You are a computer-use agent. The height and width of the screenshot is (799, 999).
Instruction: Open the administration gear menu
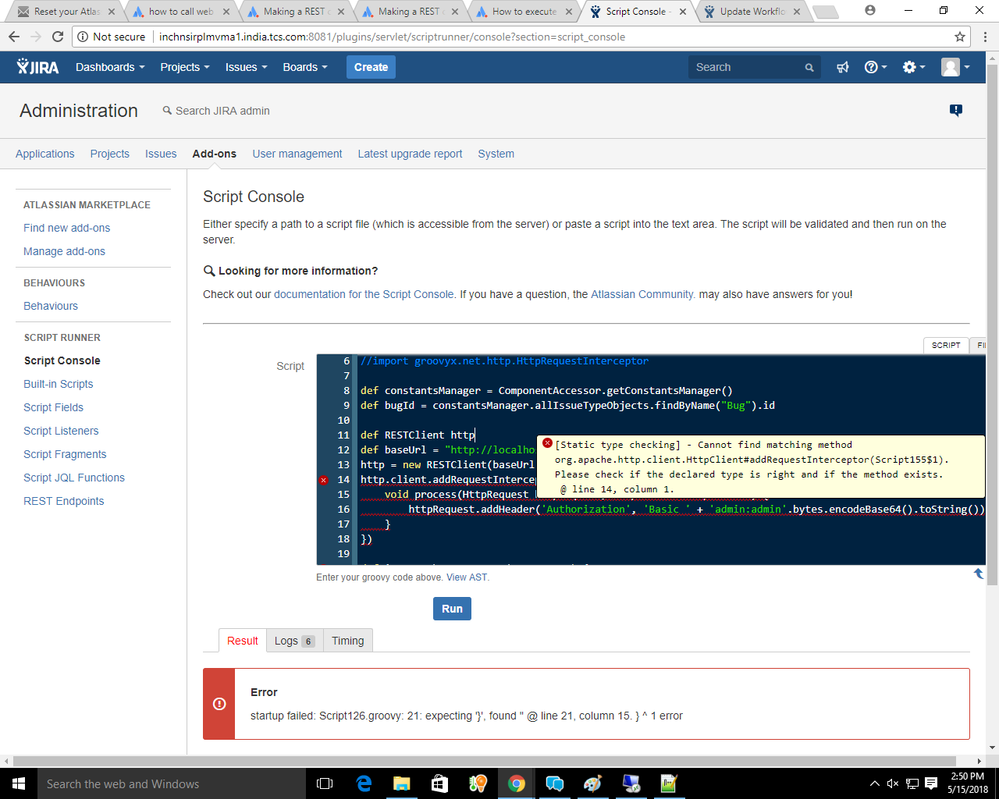point(913,67)
